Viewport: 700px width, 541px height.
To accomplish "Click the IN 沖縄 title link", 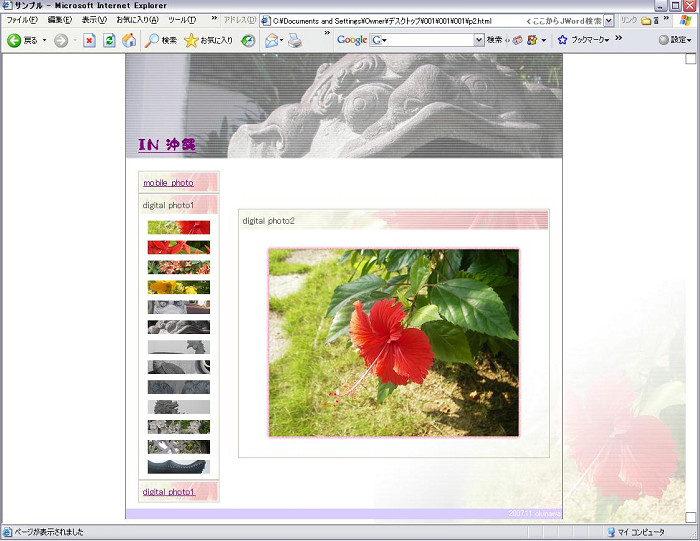I will coord(167,145).
